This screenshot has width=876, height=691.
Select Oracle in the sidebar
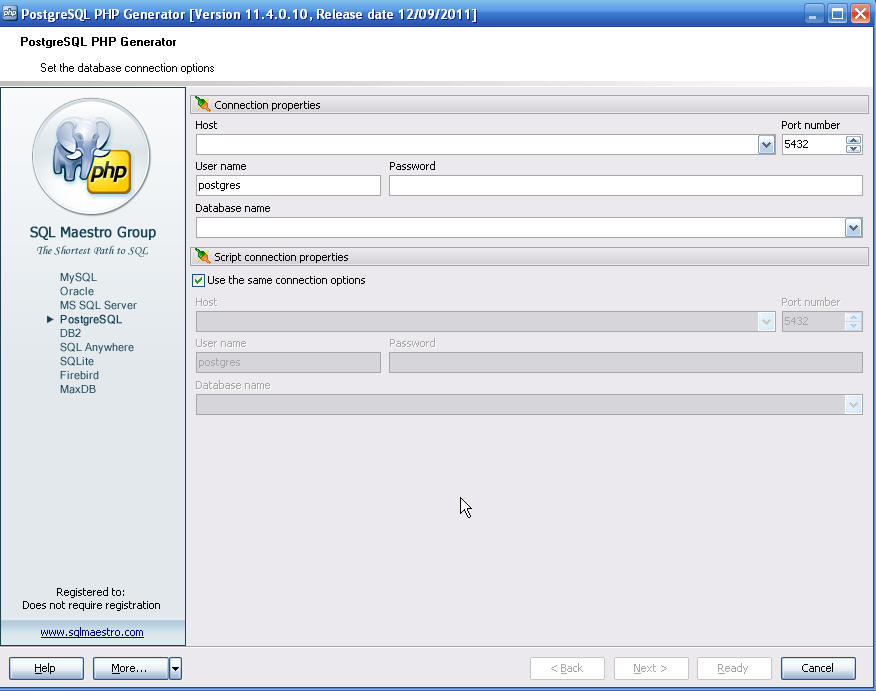pos(76,291)
